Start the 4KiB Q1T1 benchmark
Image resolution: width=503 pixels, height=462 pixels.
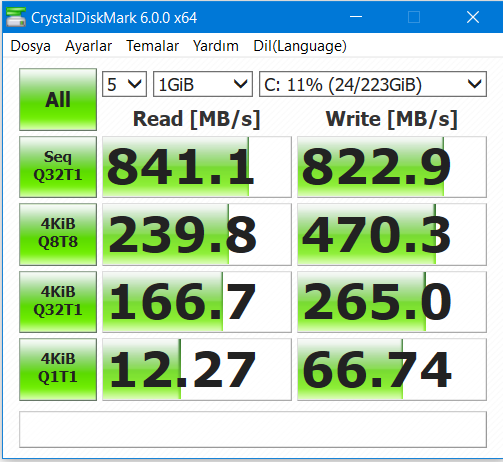[58, 369]
